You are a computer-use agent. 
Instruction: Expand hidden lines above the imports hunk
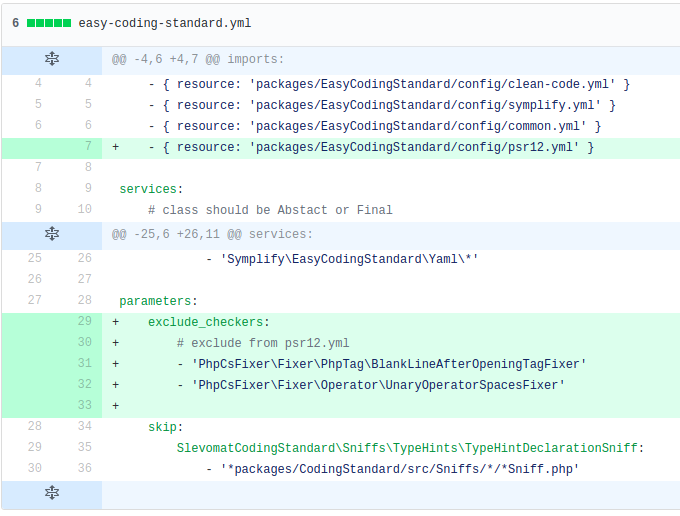coord(52,59)
